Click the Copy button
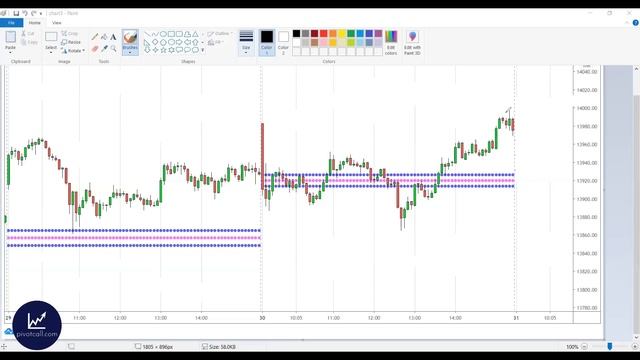This screenshot has width=640, height=360. 29,42
